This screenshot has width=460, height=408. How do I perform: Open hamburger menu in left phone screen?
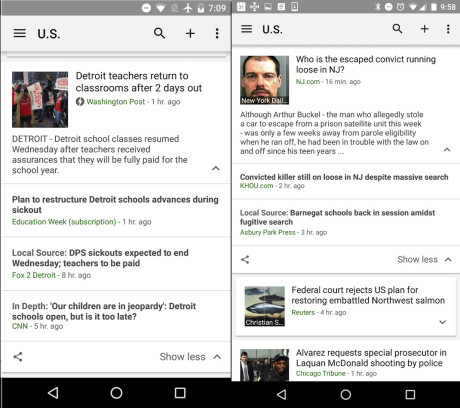point(20,33)
